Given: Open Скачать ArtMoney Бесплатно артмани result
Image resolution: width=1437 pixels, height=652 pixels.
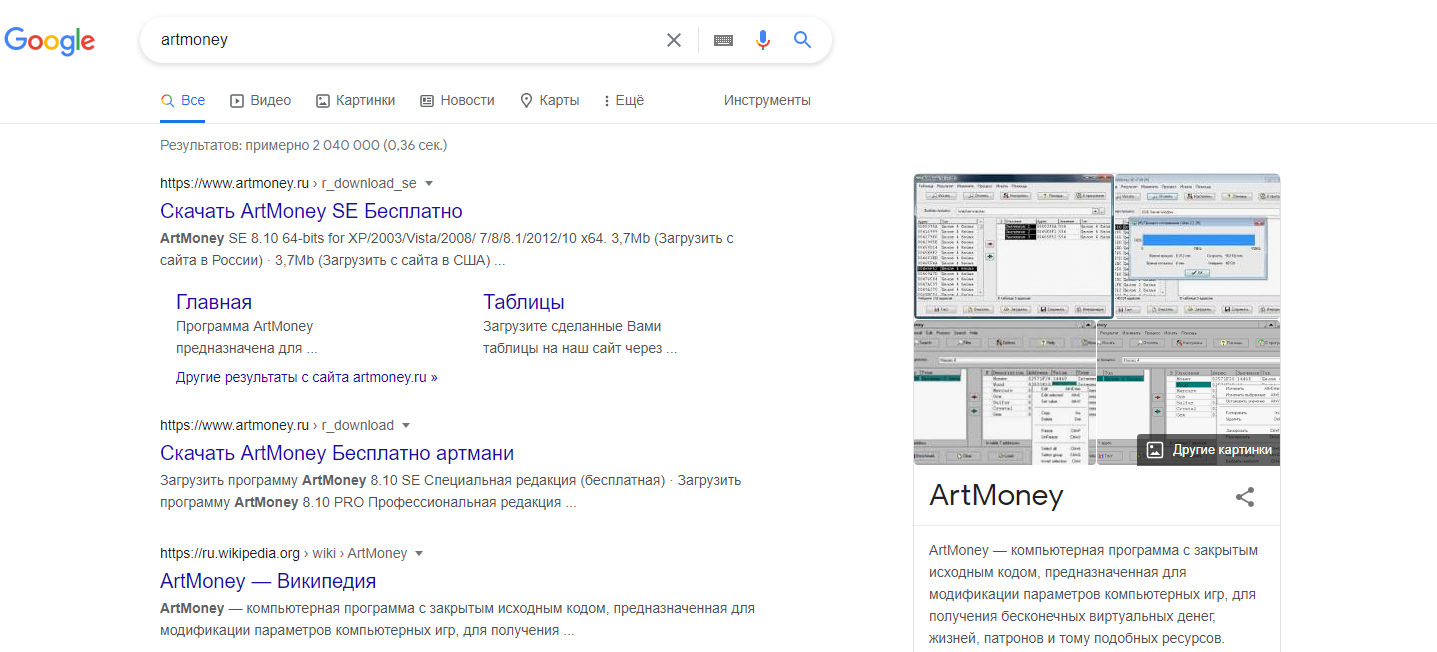Looking at the screenshot, I should pos(337,453).
